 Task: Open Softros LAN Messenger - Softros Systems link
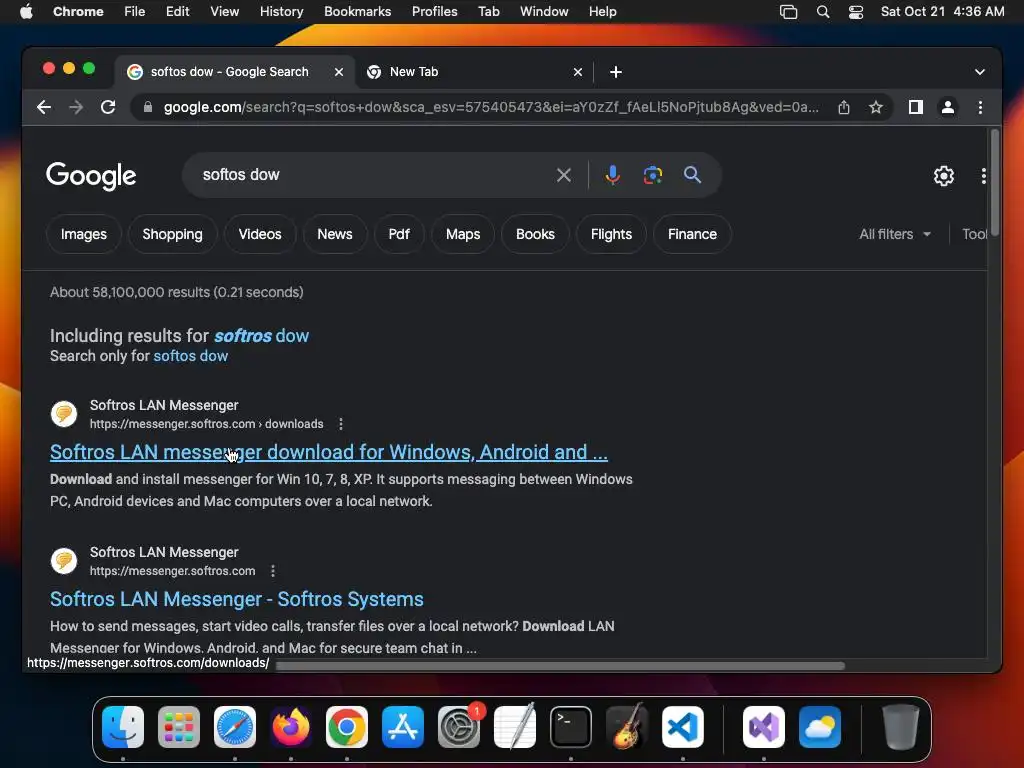point(236,600)
